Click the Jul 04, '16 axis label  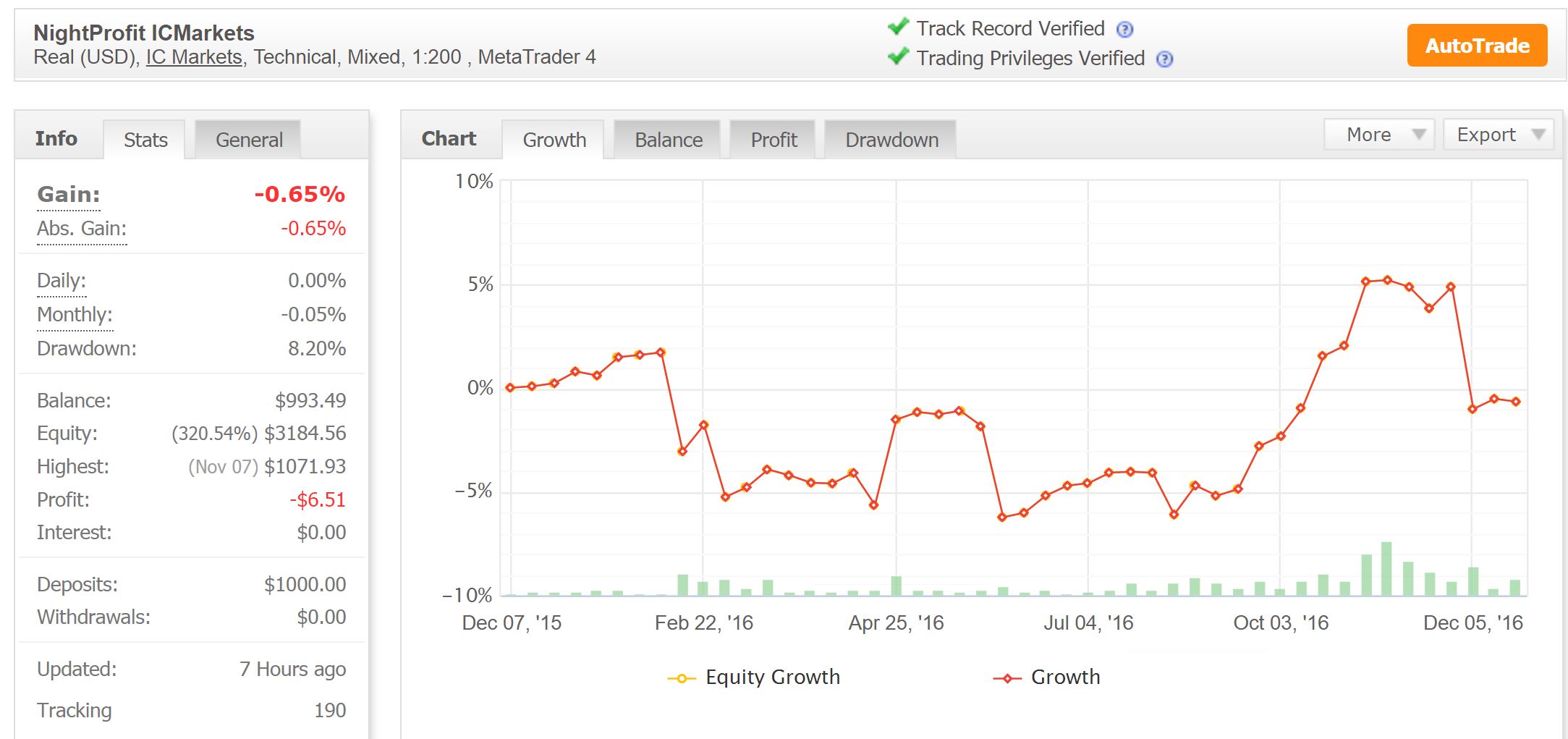(x=1088, y=623)
